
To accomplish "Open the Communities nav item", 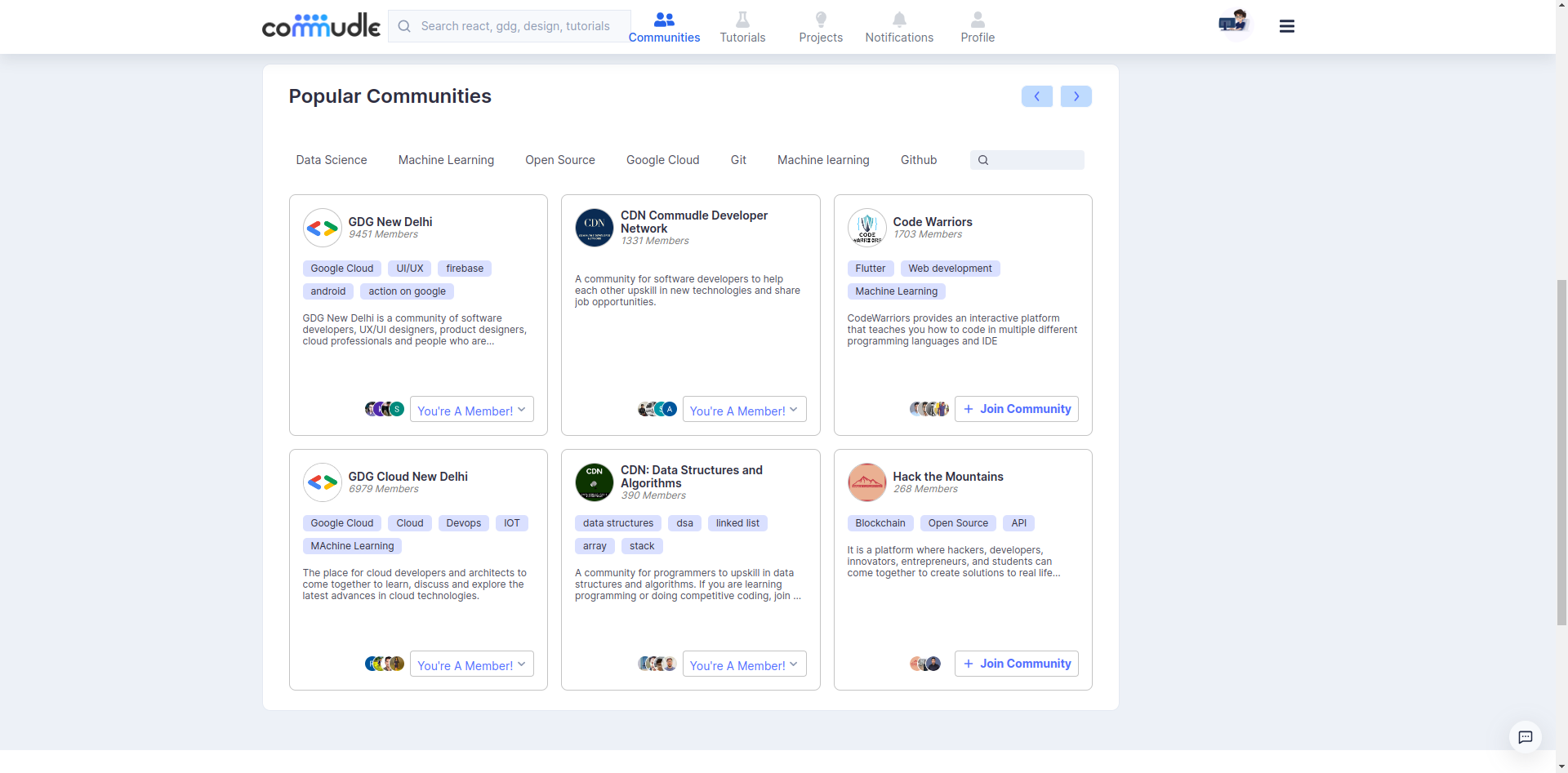I will click(x=664, y=27).
